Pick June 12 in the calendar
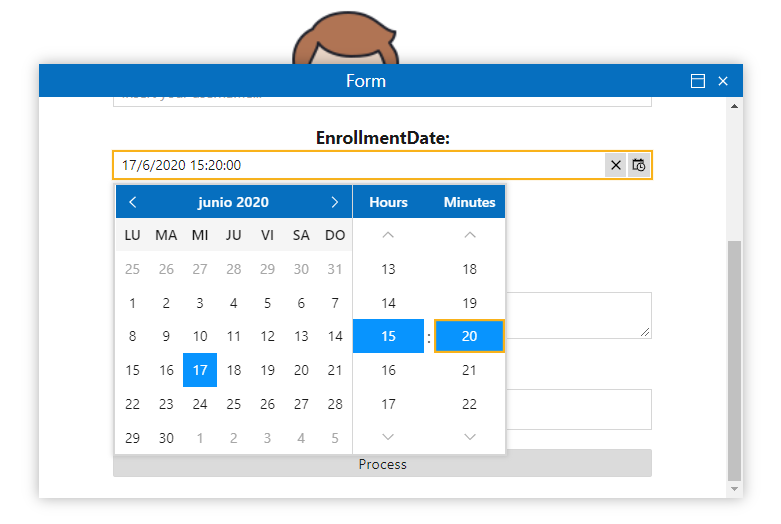The height and width of the screenshot is (524, 781). [267, 336]
